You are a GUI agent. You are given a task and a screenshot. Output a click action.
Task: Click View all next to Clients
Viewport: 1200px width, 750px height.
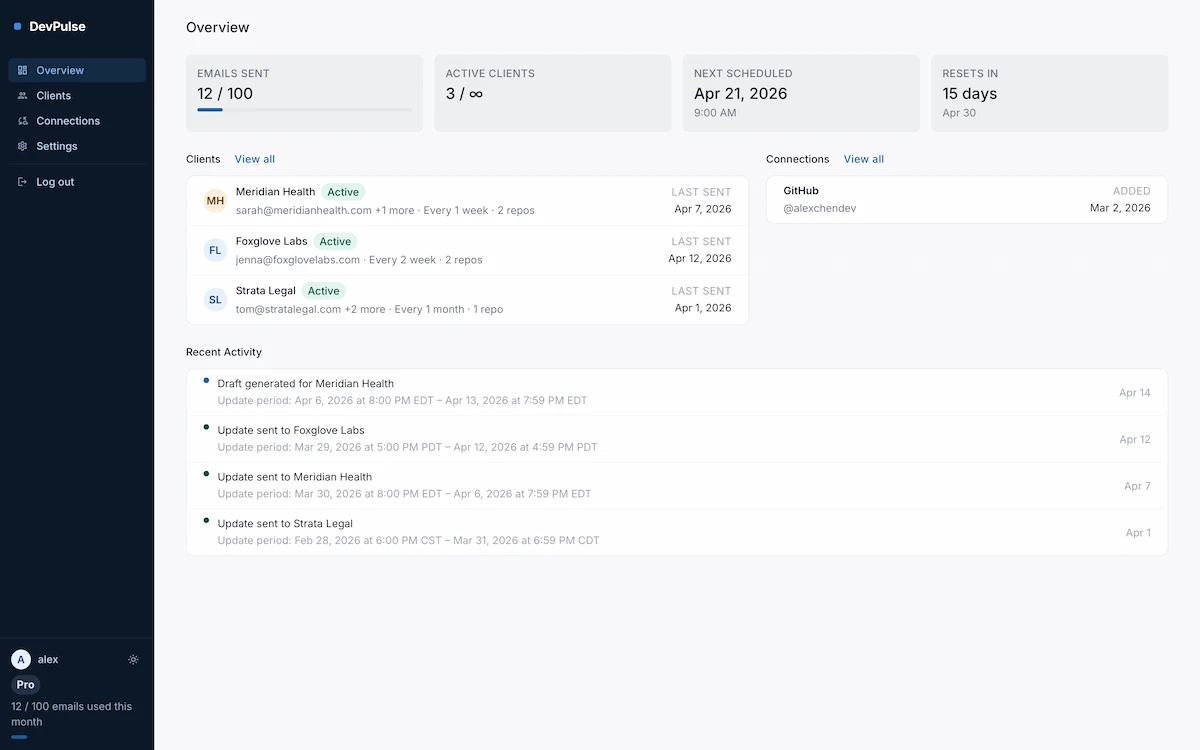click(x=254, y=159)
